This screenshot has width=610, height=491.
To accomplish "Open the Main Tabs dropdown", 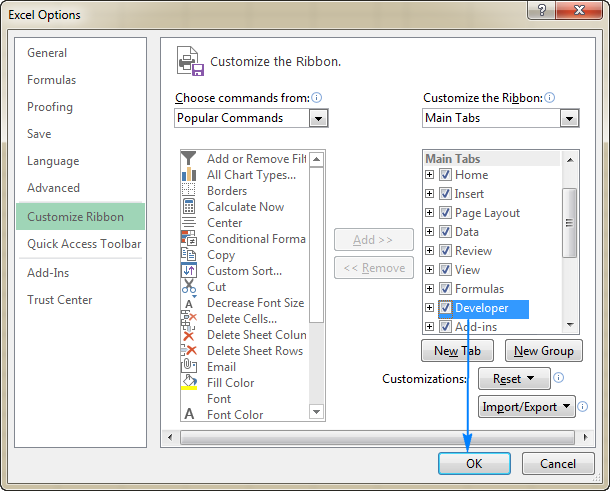I will click(x=569, y=118).
